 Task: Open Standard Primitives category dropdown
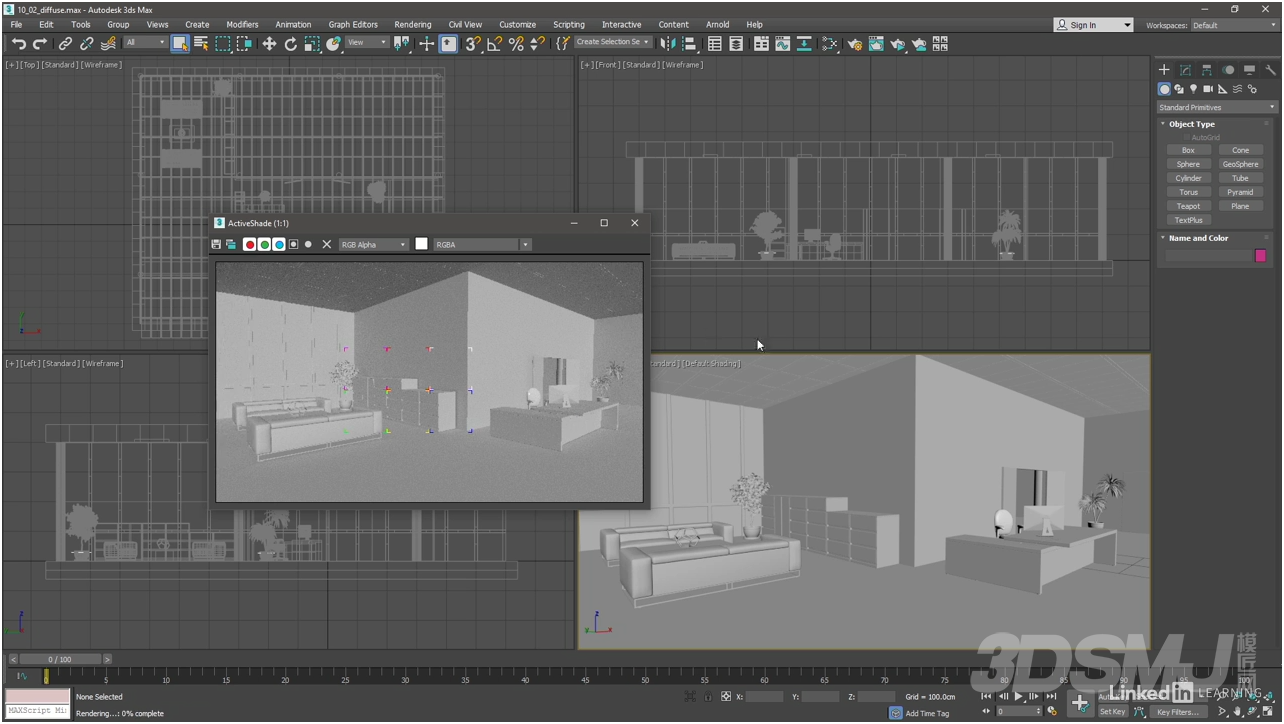(1217, 107)
